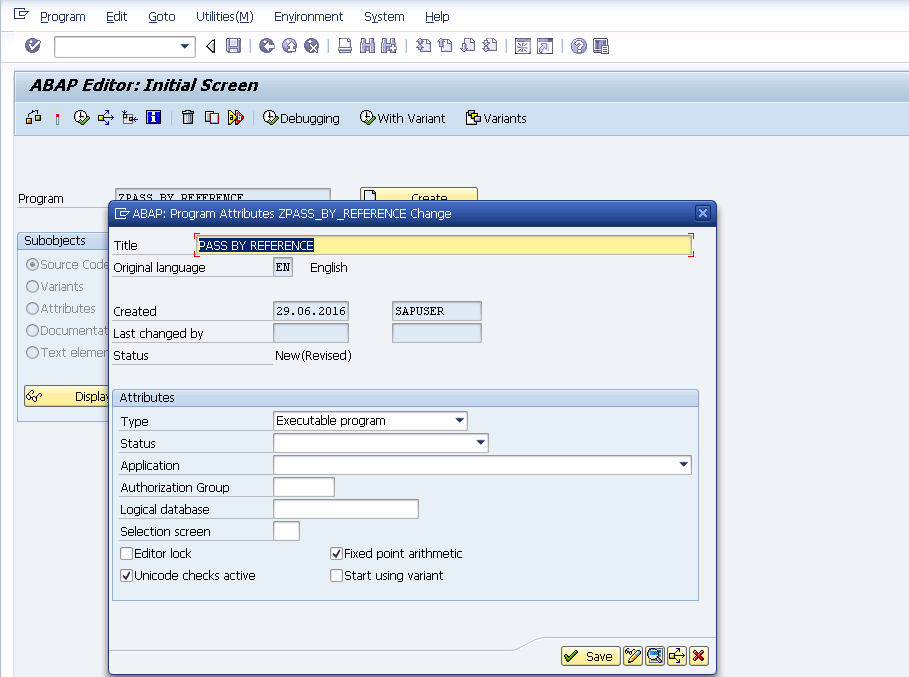
Task: Click the Find binoculars icon
Action: point(366,46)
